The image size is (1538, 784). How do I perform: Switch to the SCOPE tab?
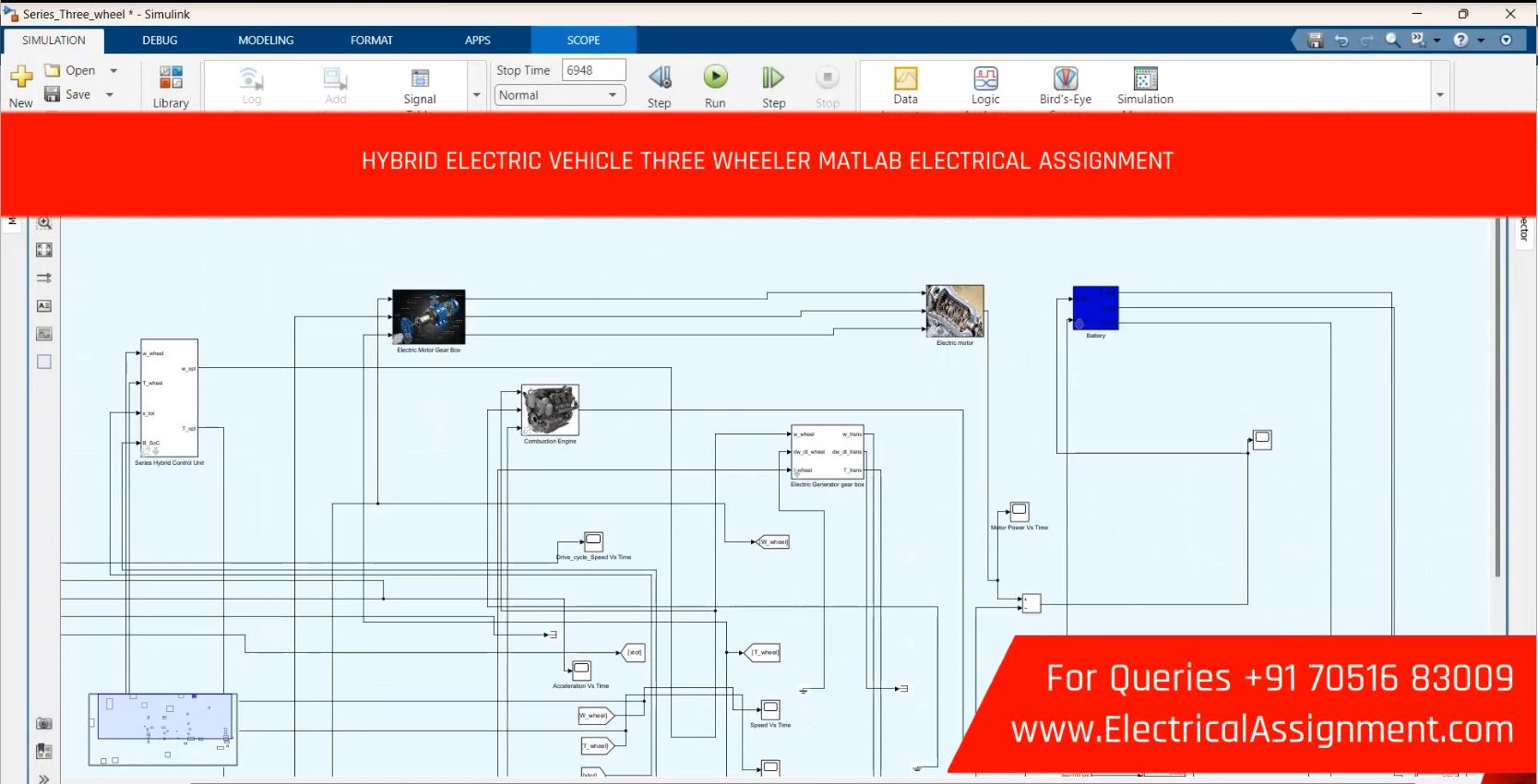[x=583, y=40]
